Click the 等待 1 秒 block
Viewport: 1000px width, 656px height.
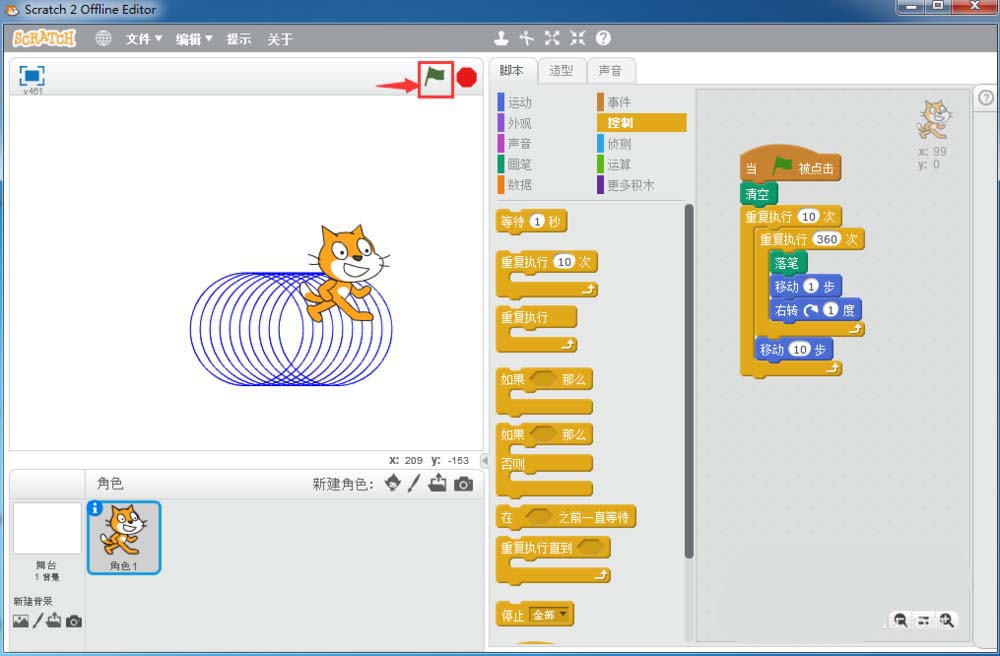pyautogui.click(x=531, y=222)
